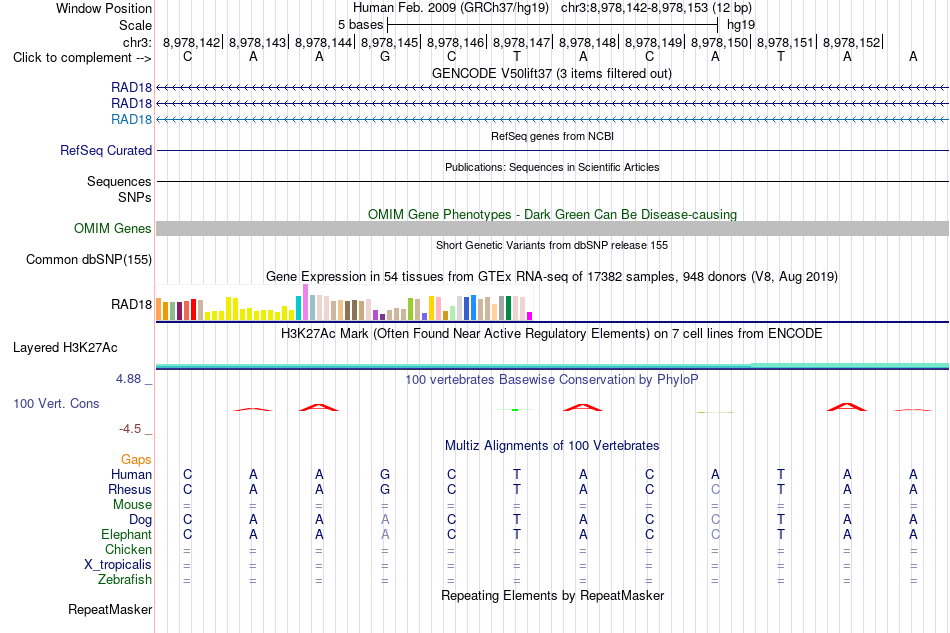Screen dimensions: 950x633
Task: Click the faded A mismatch in the Elephant row
Action: [x=385, y=534]
